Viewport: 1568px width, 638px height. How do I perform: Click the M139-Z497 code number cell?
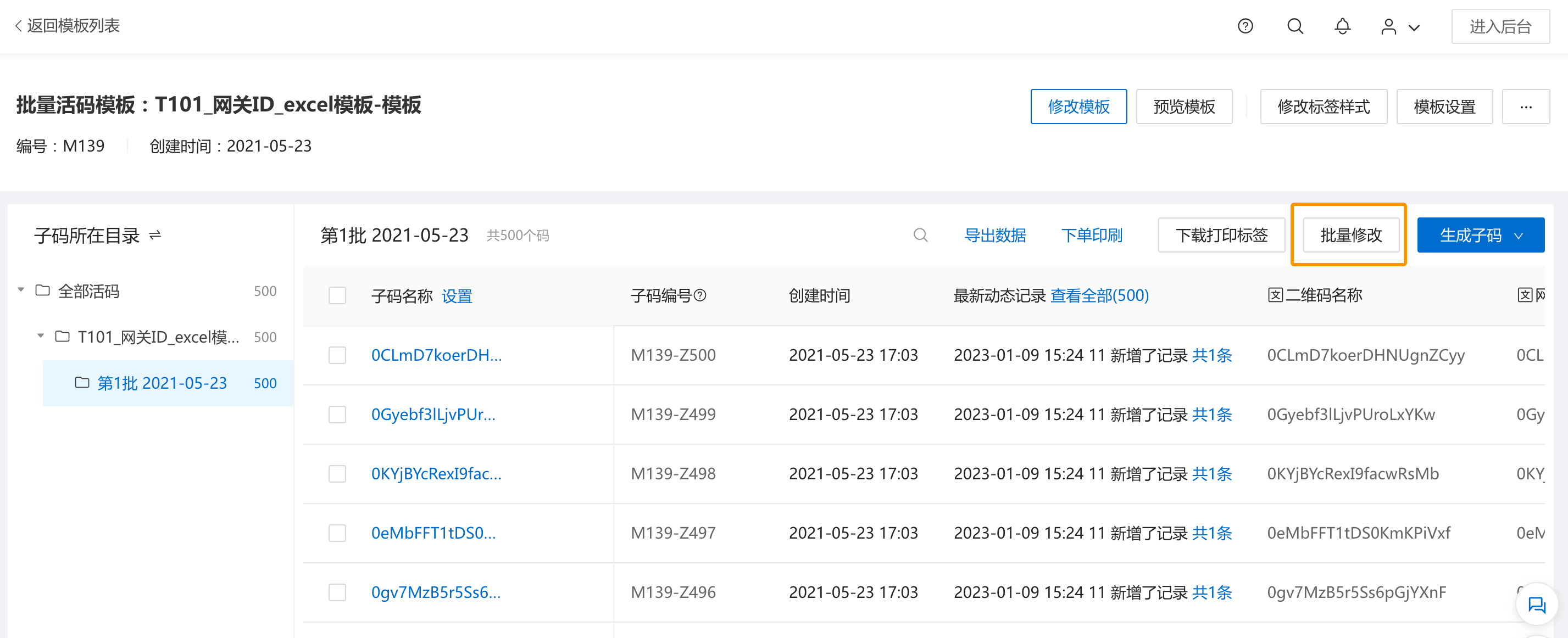[x=672, y=533]
